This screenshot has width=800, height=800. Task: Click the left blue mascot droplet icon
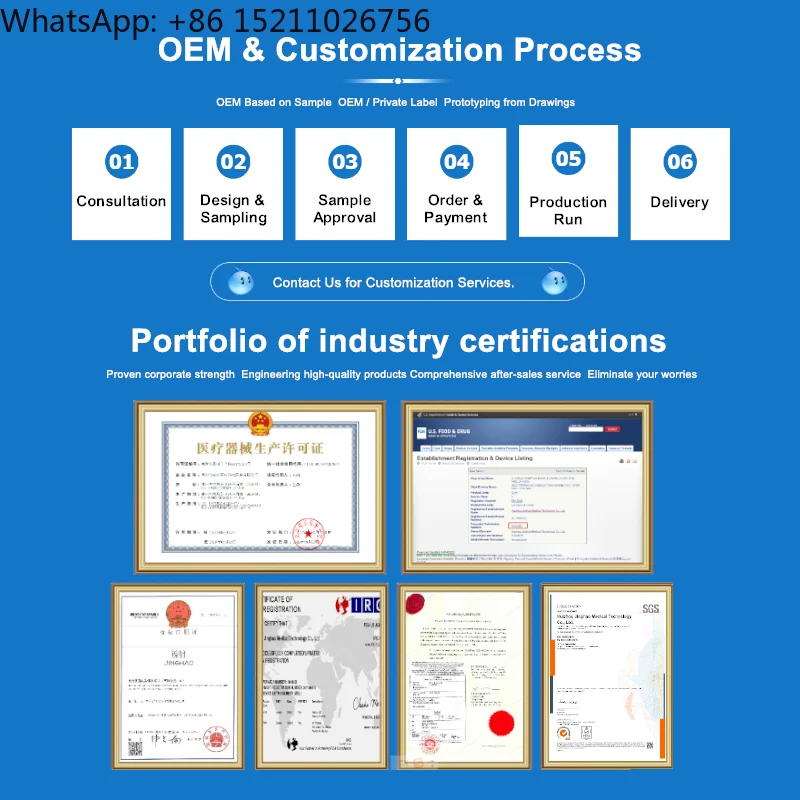240,281
